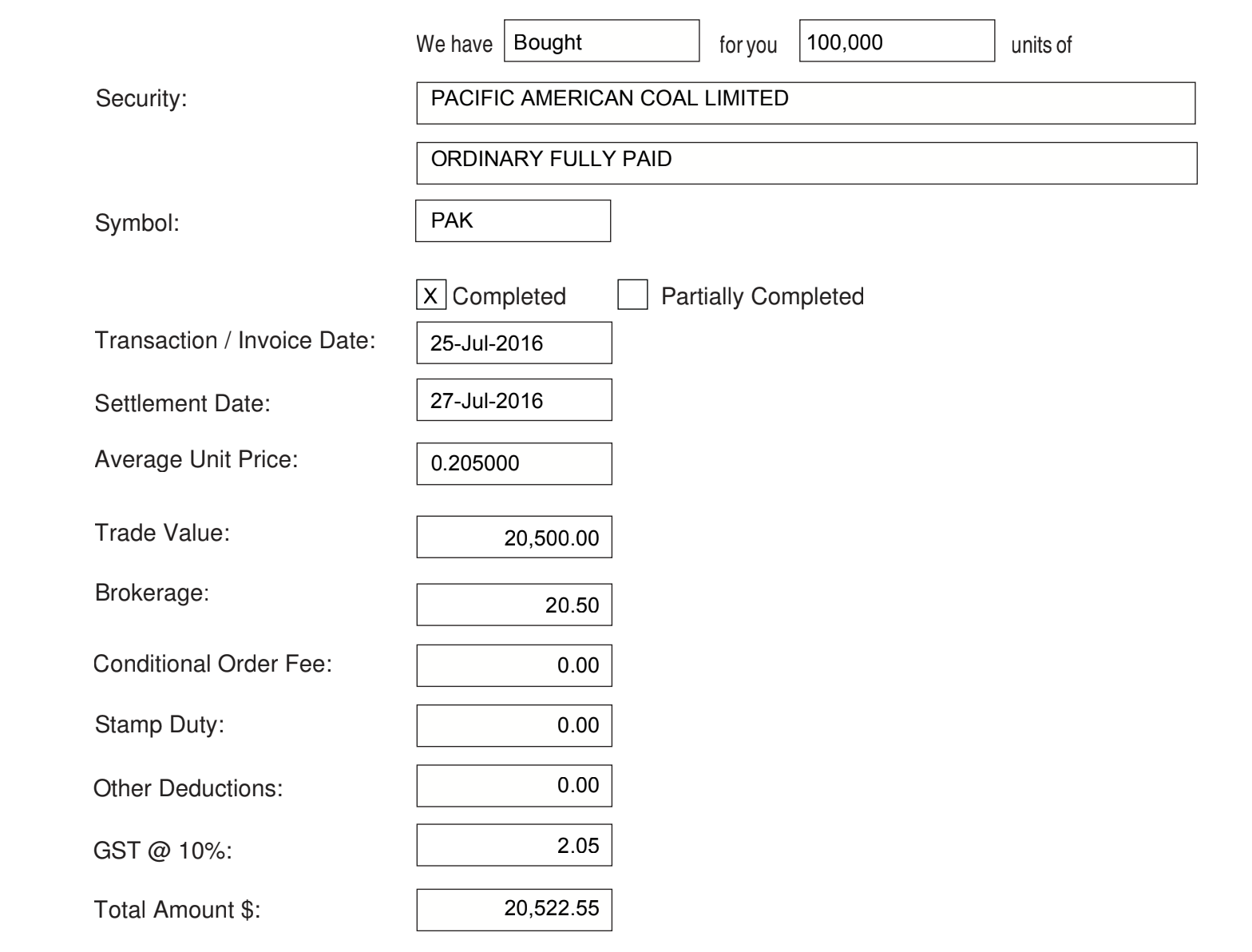Image resolution: width=1252 pixels, height=952 pixels.
Task: Click the PAK symbol field
Action: point(513,220)
